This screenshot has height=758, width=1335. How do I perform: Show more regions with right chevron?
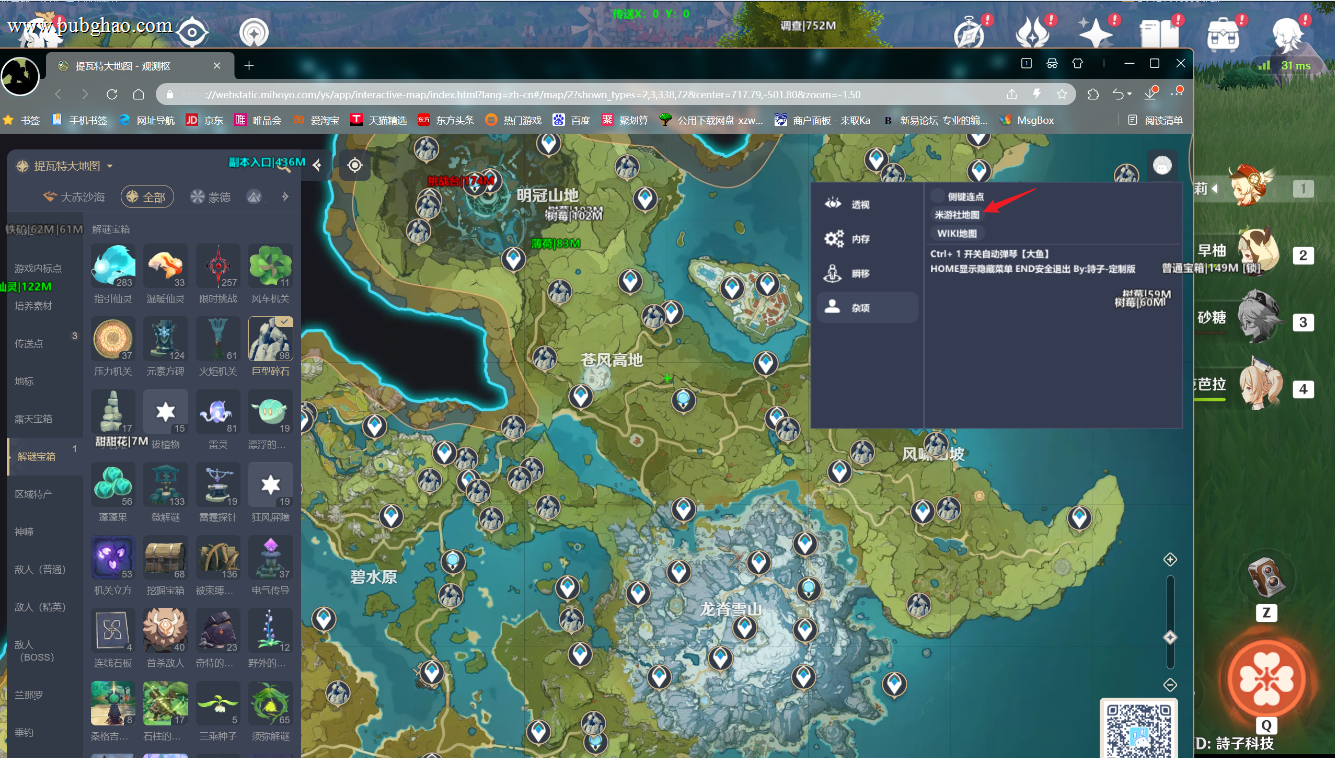285,197
